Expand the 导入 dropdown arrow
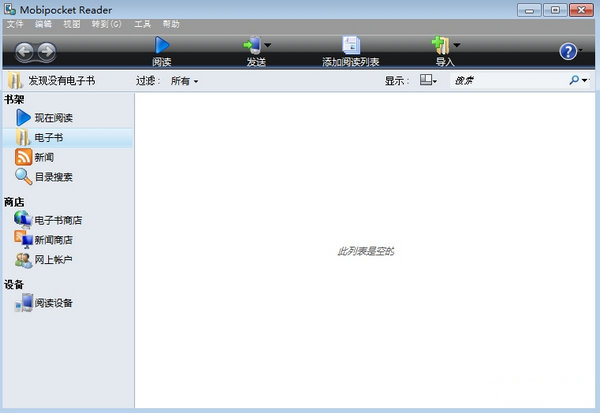The image size is (600, 413). tap(457, 45)
